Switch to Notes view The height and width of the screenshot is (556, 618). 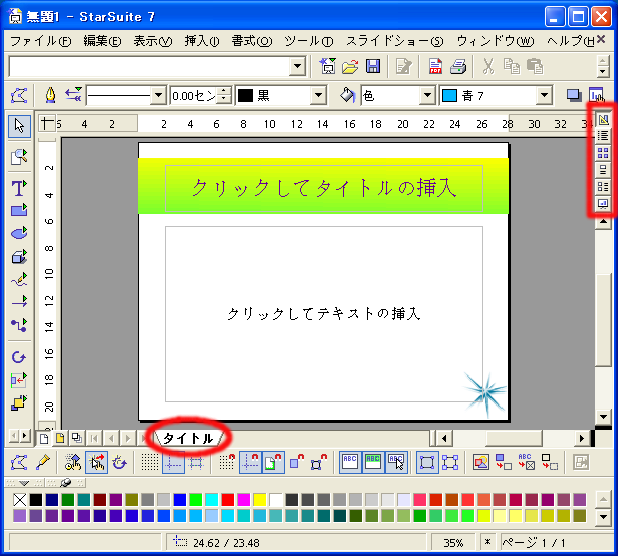(x=603, y=170)
